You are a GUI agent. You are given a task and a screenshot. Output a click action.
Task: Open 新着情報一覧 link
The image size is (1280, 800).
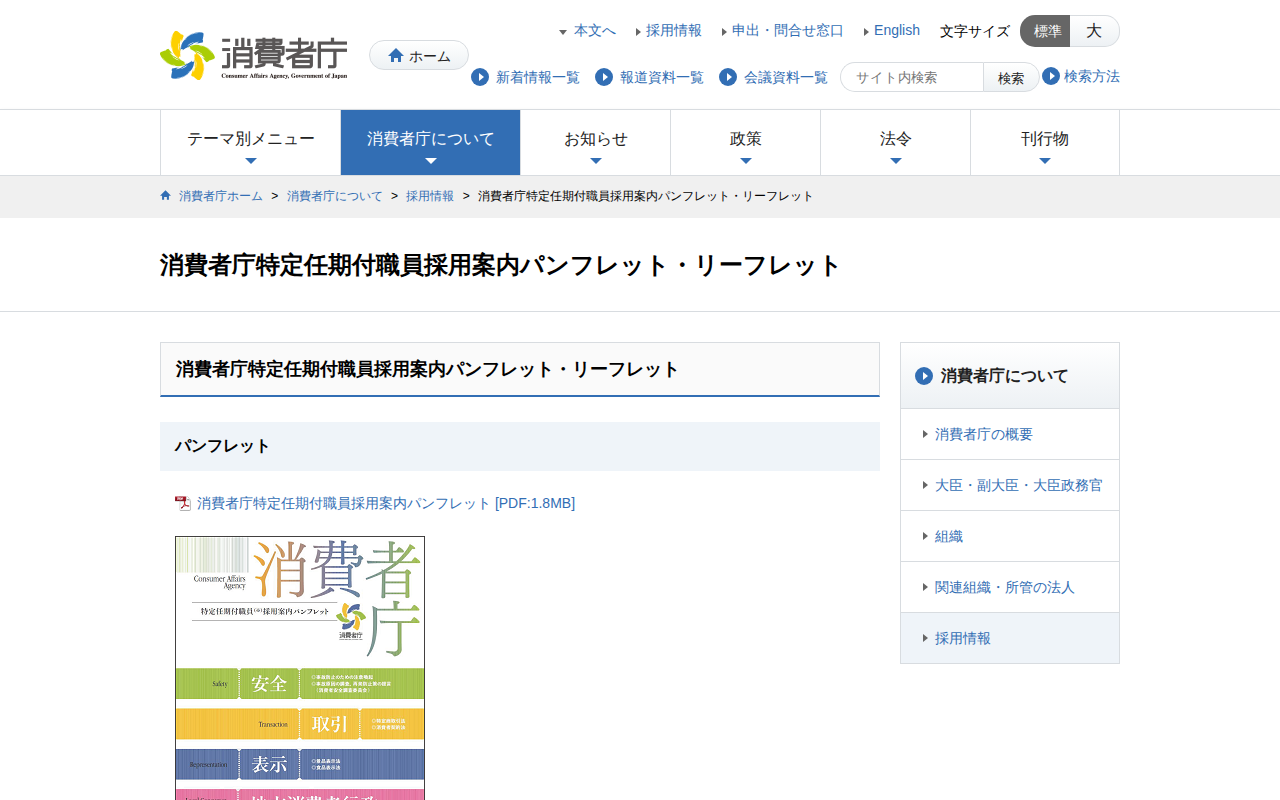tap(538, 77)
